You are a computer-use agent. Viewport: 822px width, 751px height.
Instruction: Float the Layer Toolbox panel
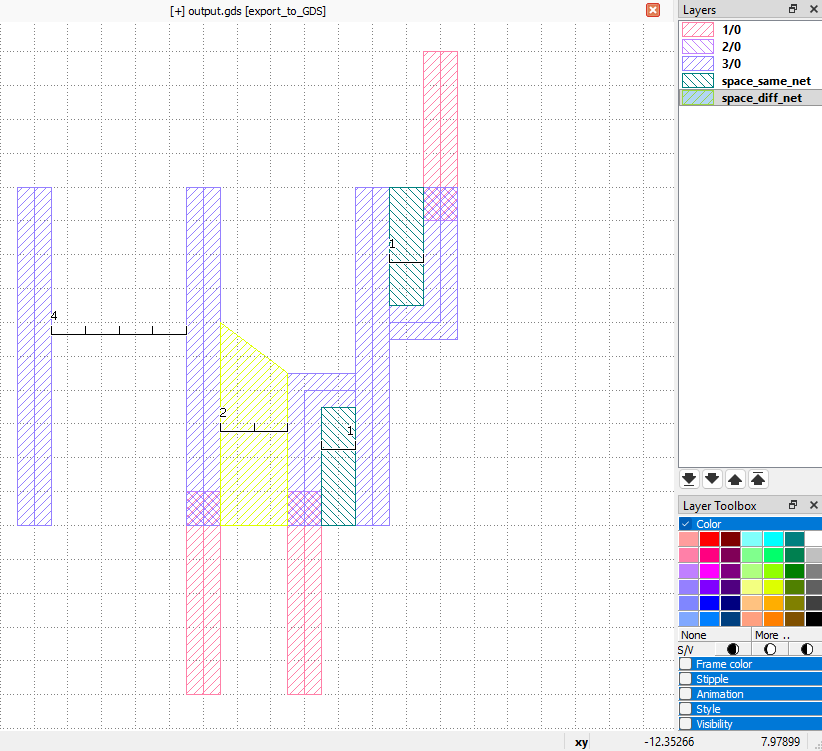point(793,506)
